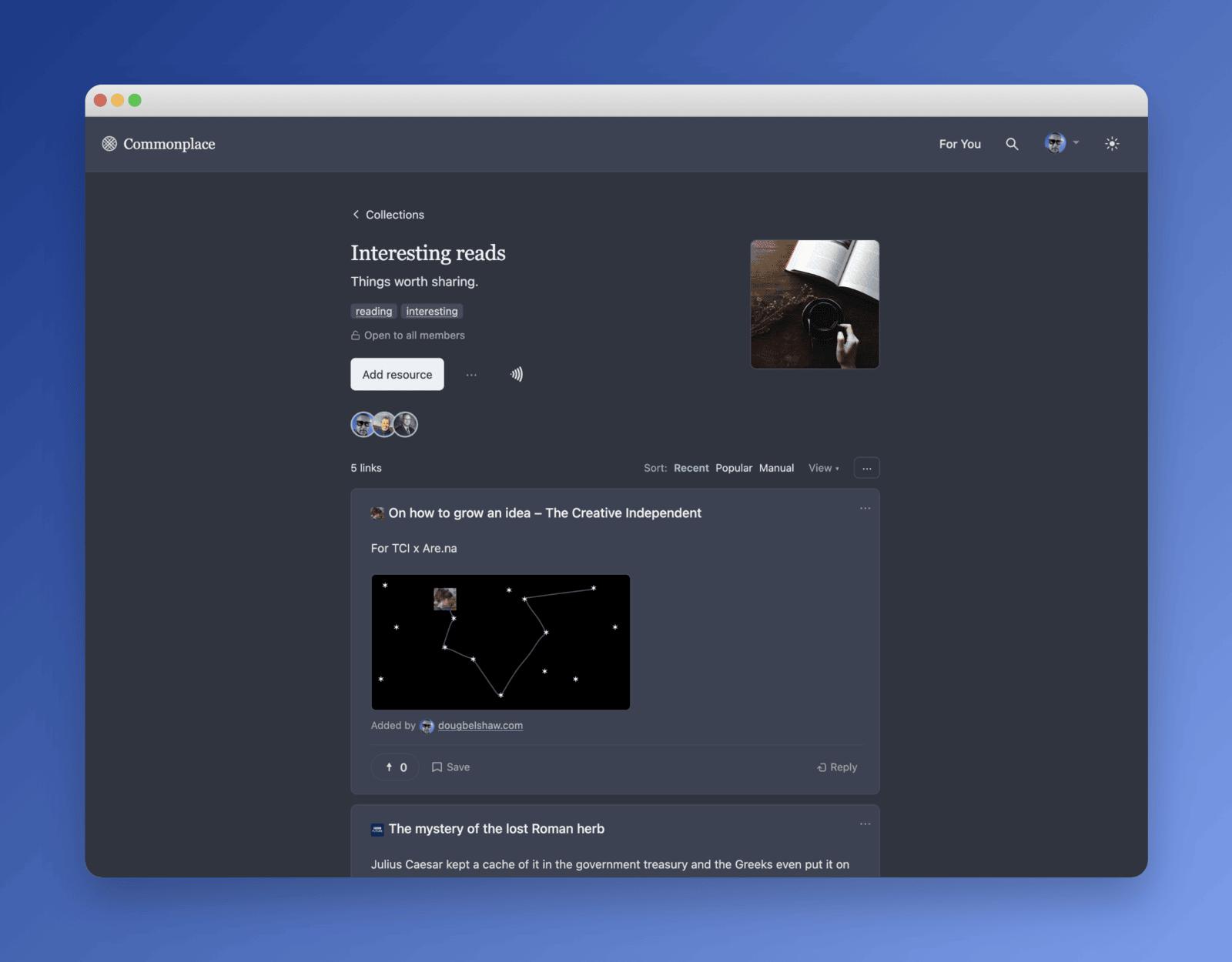Switch to the For You section
Image resolution: width=1232 pixels, height=962 pixels.
pos(959,144)
